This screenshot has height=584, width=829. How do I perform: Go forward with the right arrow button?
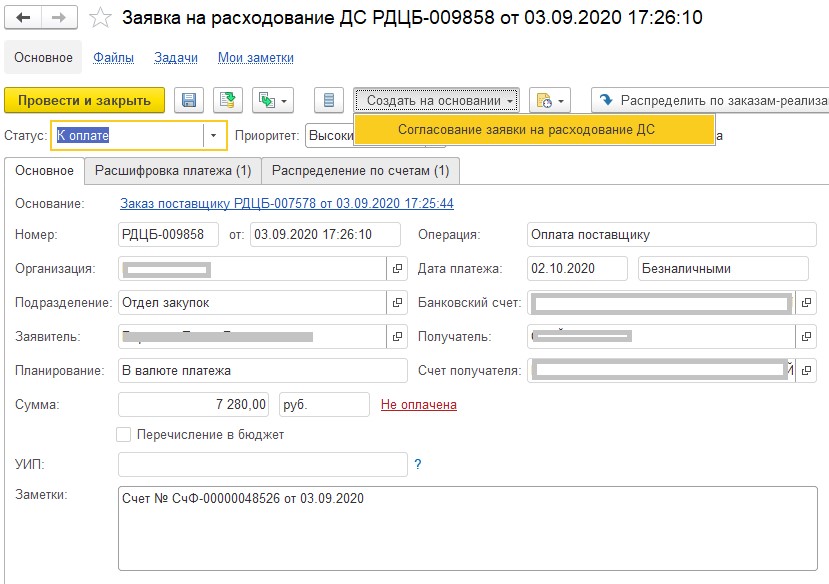tap(59, 17)
